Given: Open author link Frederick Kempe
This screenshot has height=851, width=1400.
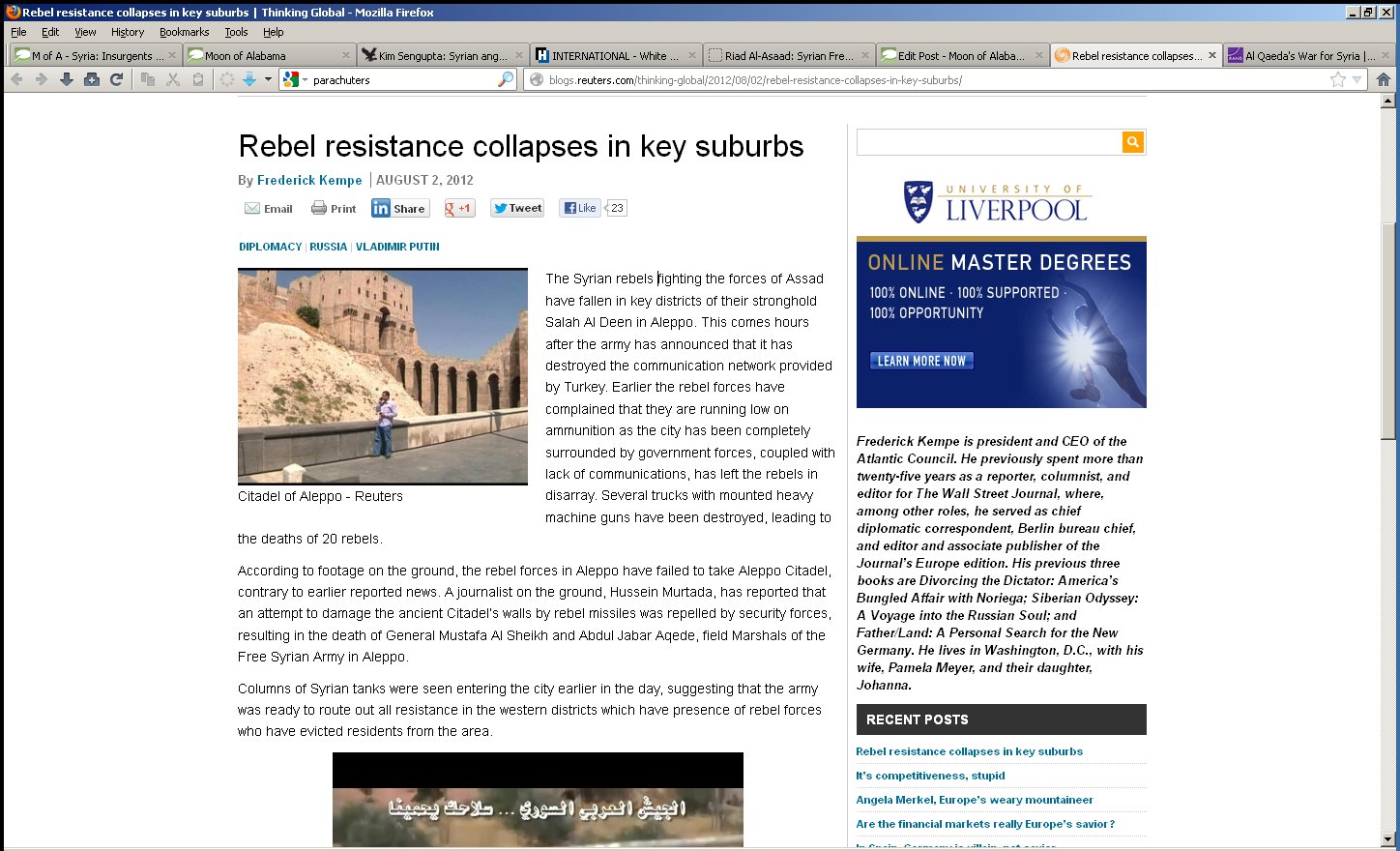Looking at the screenshot, I should (x=309, y=180).
